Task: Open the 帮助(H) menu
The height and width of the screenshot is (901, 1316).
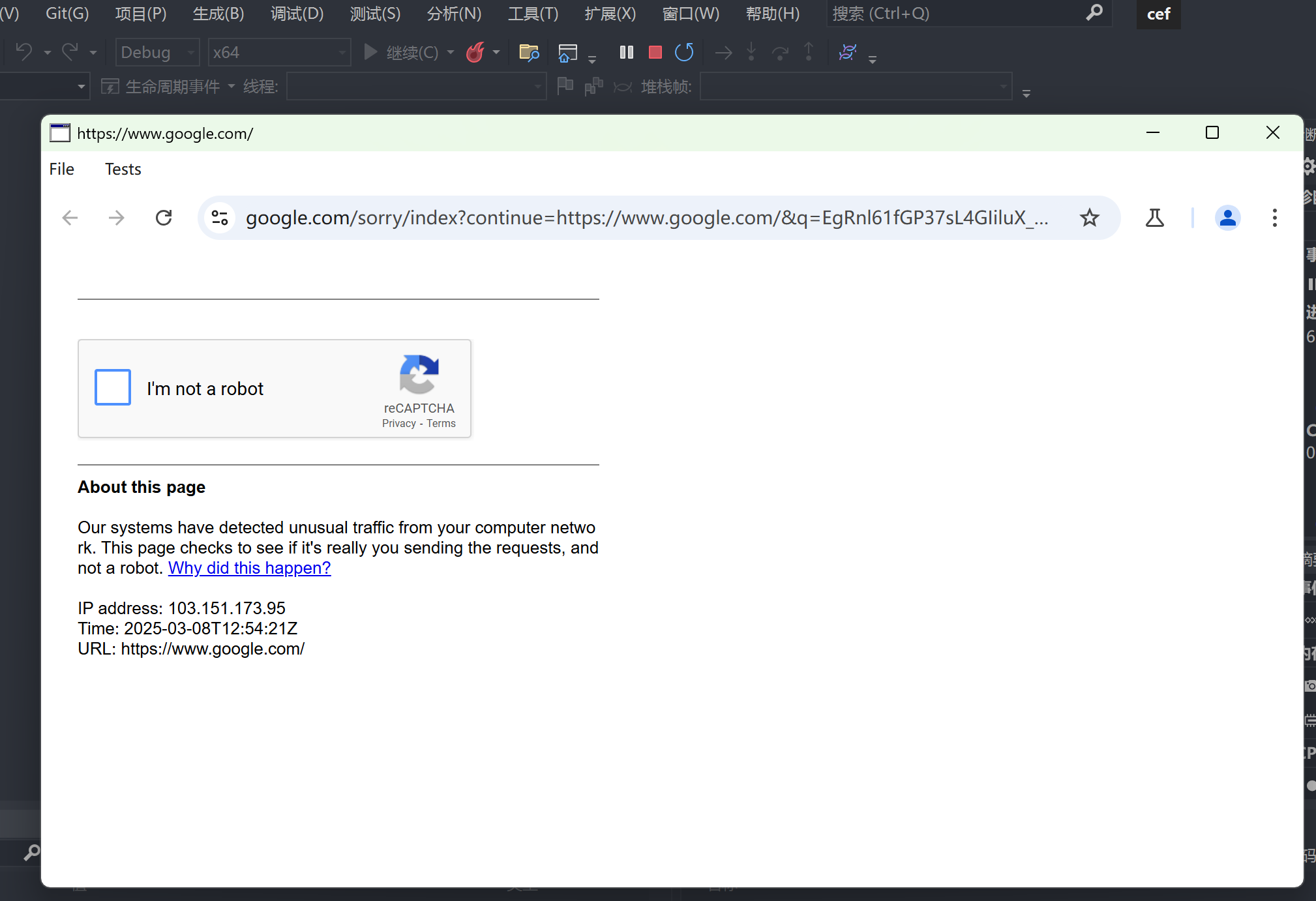Action: click(773, 13)
